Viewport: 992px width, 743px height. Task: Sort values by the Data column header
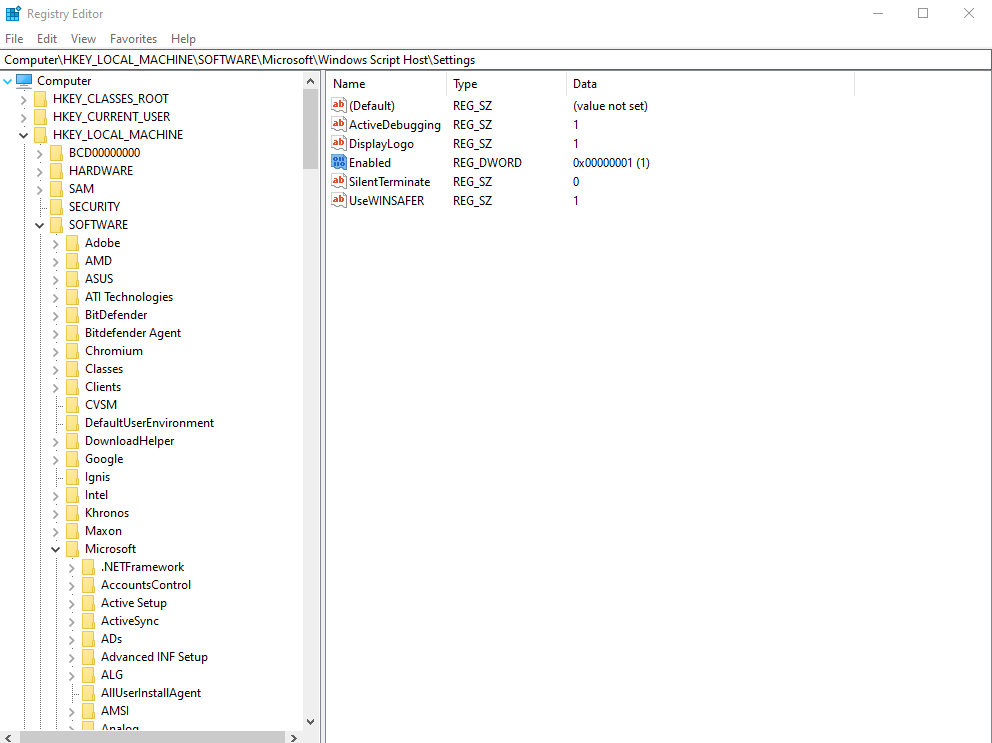[x=710, y=84]
